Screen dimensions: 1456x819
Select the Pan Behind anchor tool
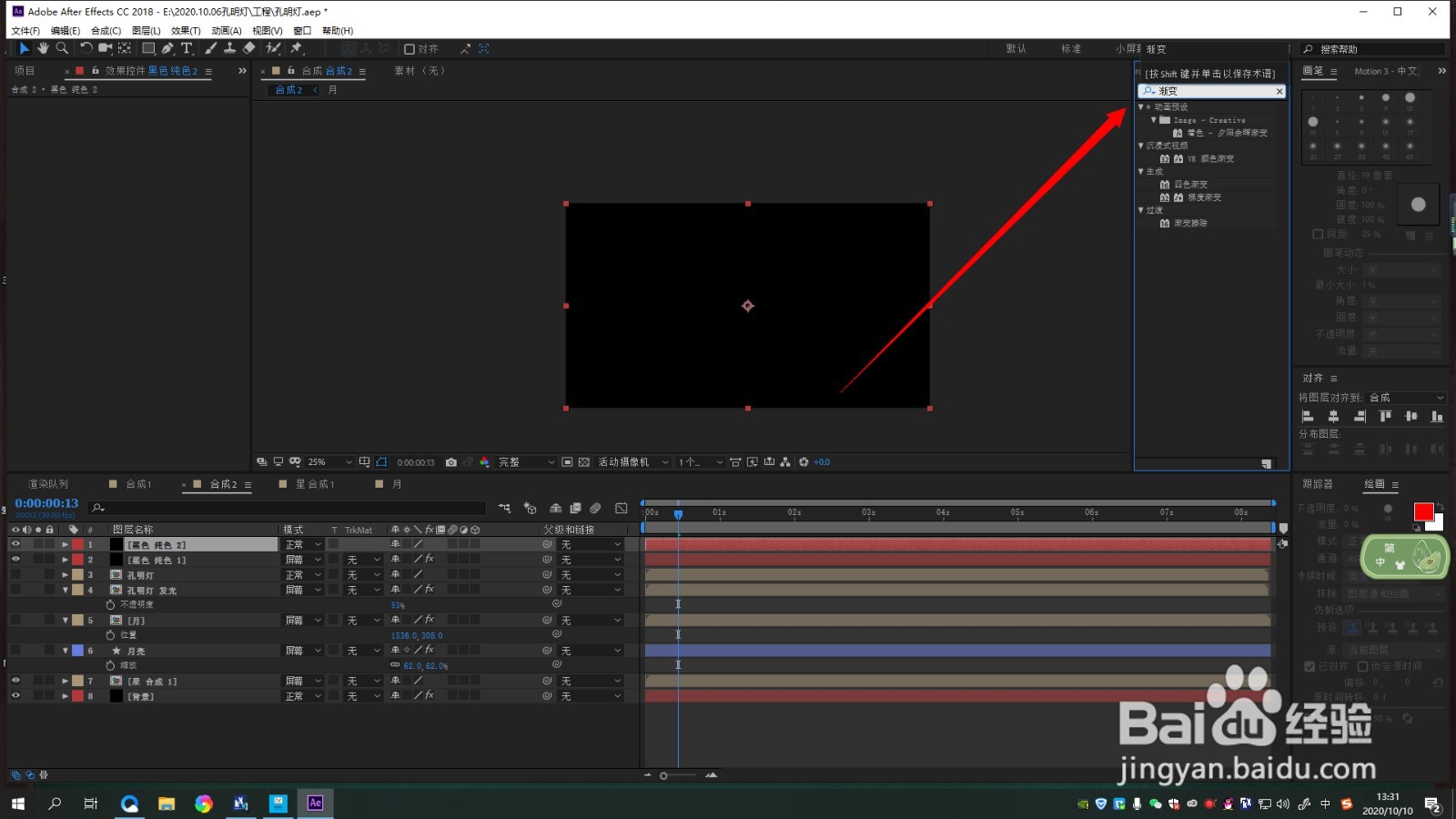click(125, 48)
